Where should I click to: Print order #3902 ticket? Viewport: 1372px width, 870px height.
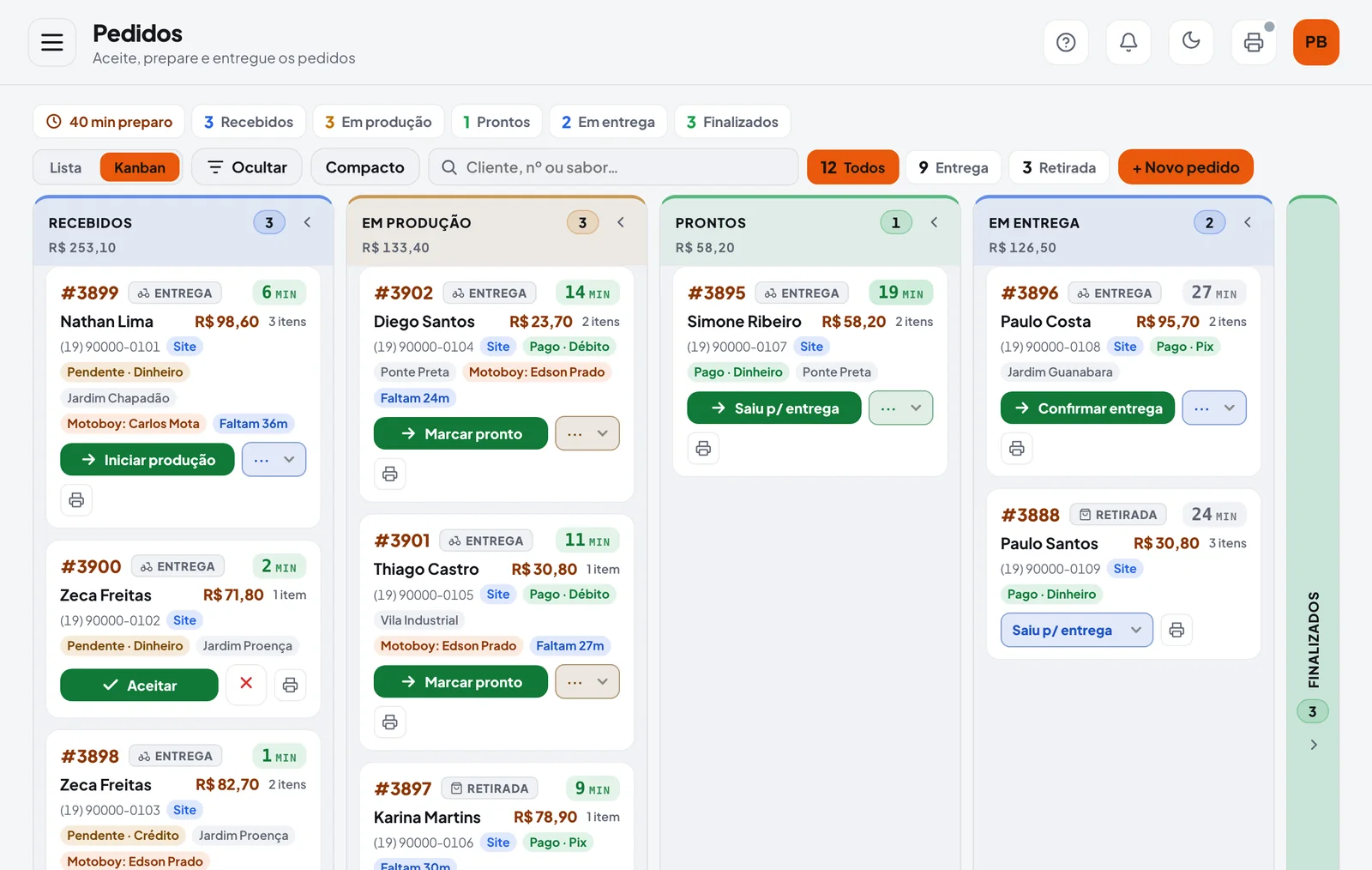390,474
